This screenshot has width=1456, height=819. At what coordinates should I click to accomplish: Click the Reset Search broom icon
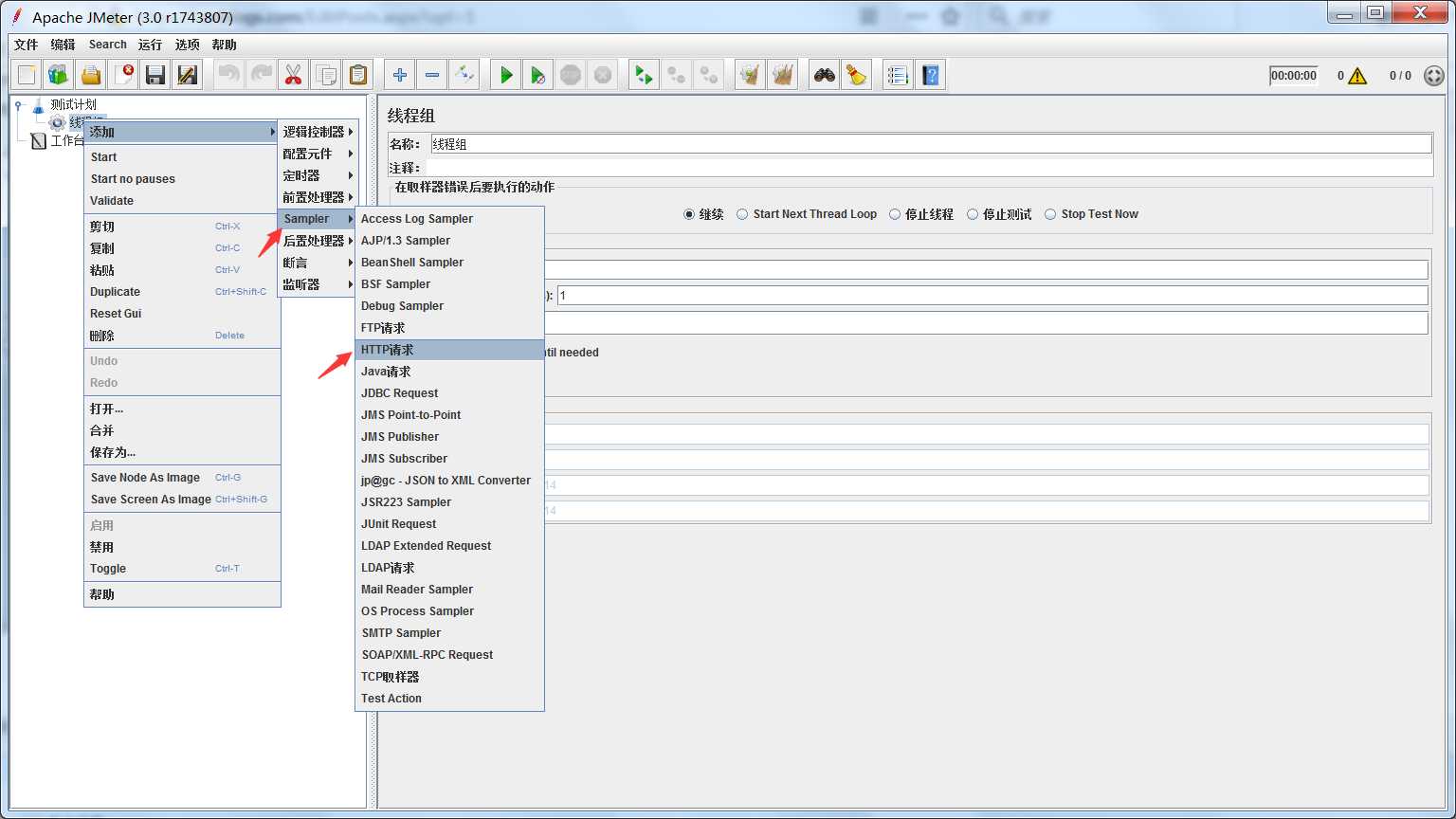tap(857, 75)
